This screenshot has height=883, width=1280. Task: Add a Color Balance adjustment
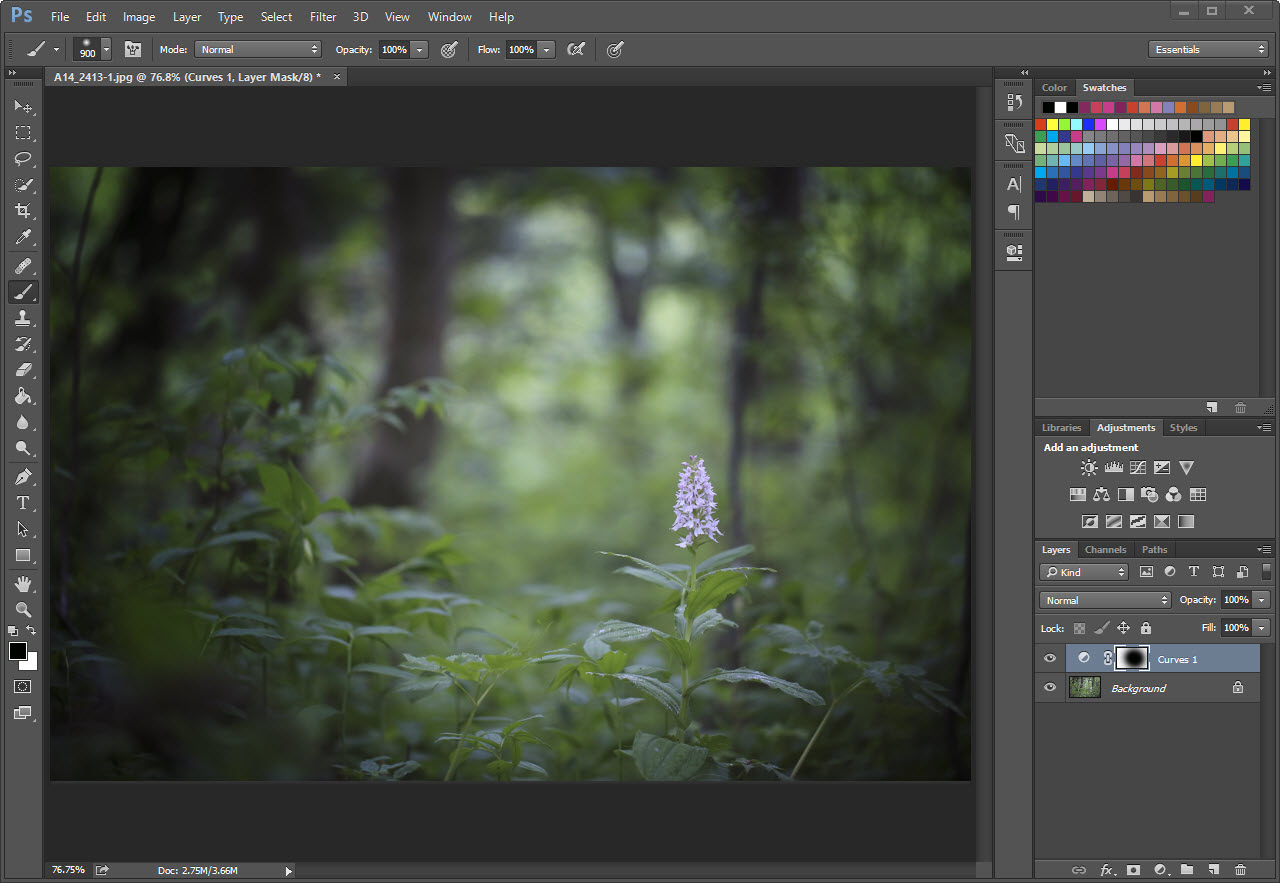(x=1101, y=495)
